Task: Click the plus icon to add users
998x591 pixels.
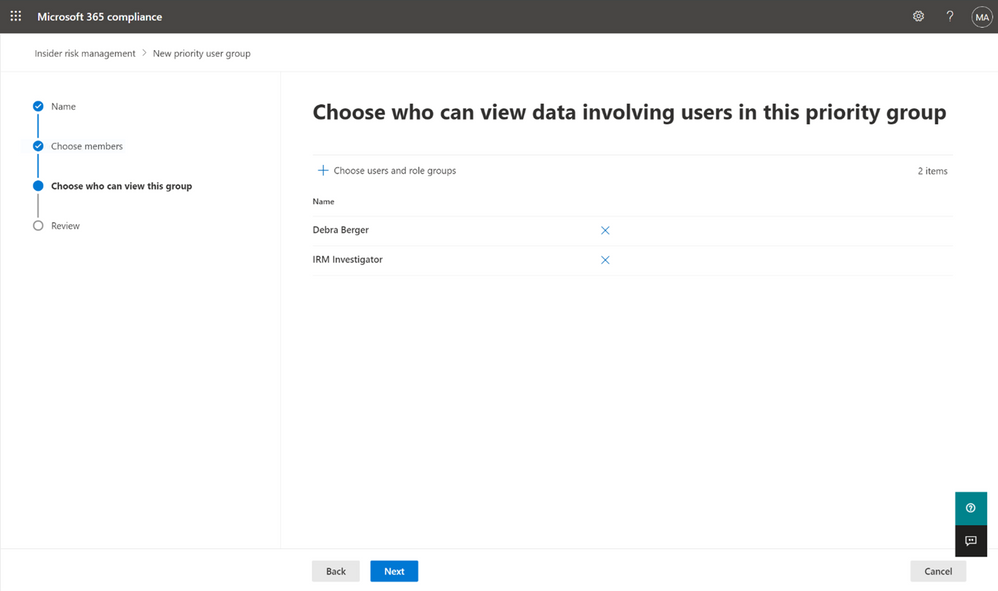Action: point(323,171)
